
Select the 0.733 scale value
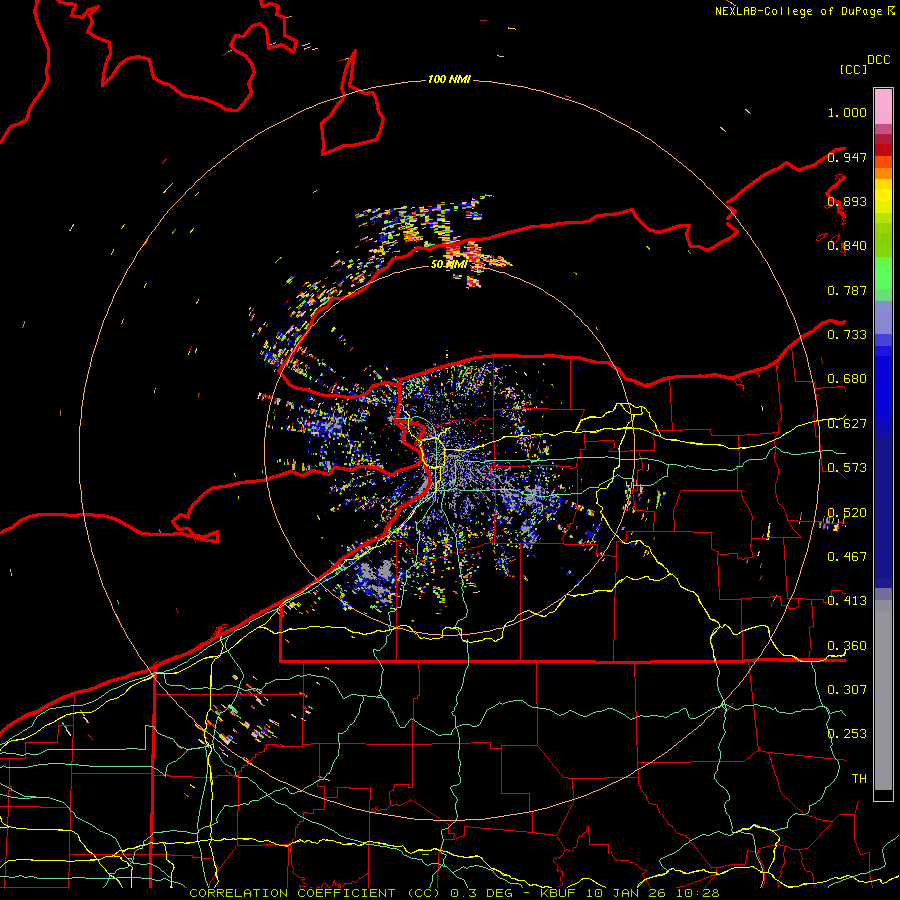coord(847,334)
